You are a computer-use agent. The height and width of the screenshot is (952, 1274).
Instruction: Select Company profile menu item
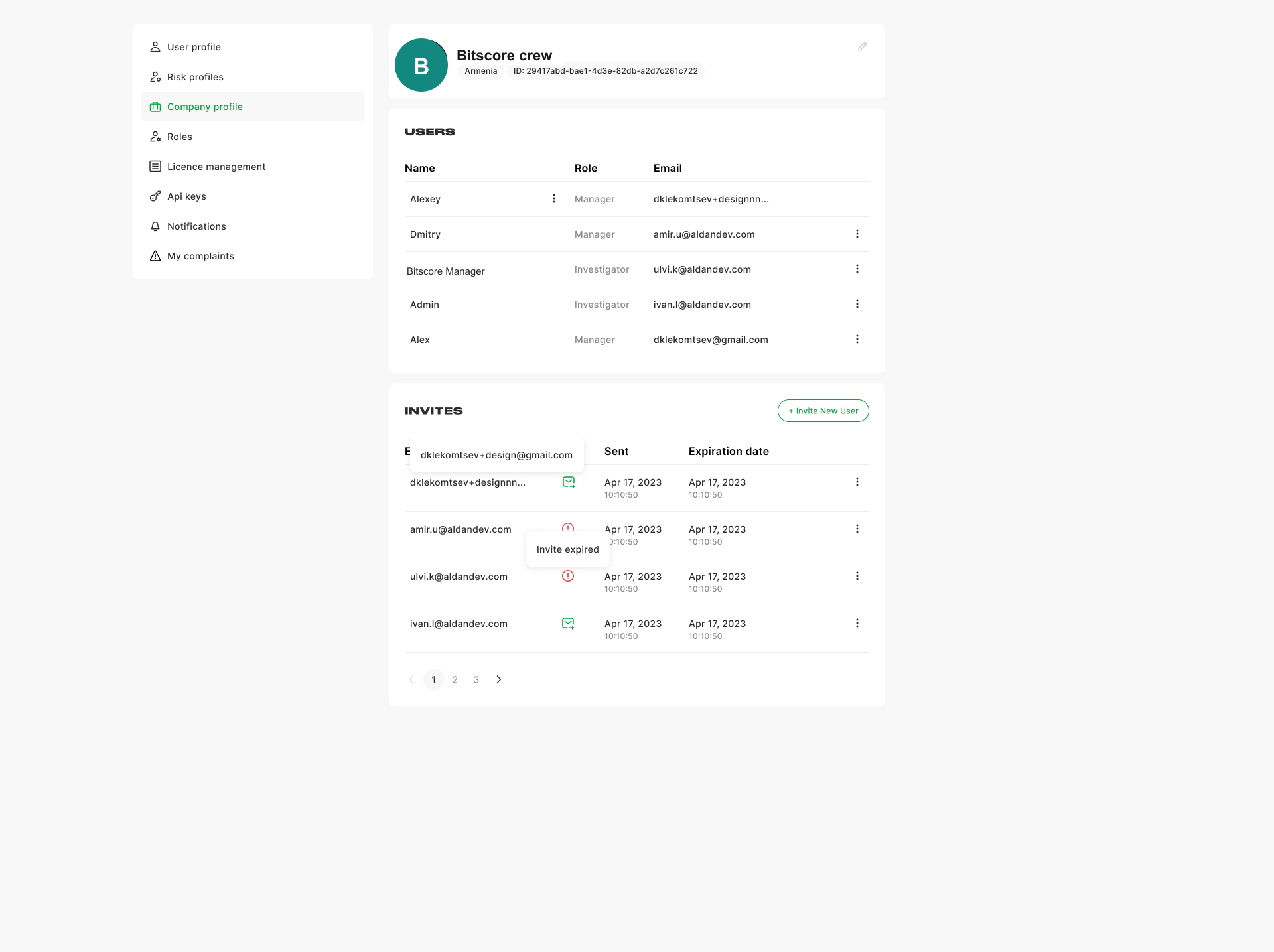point(253,107)
